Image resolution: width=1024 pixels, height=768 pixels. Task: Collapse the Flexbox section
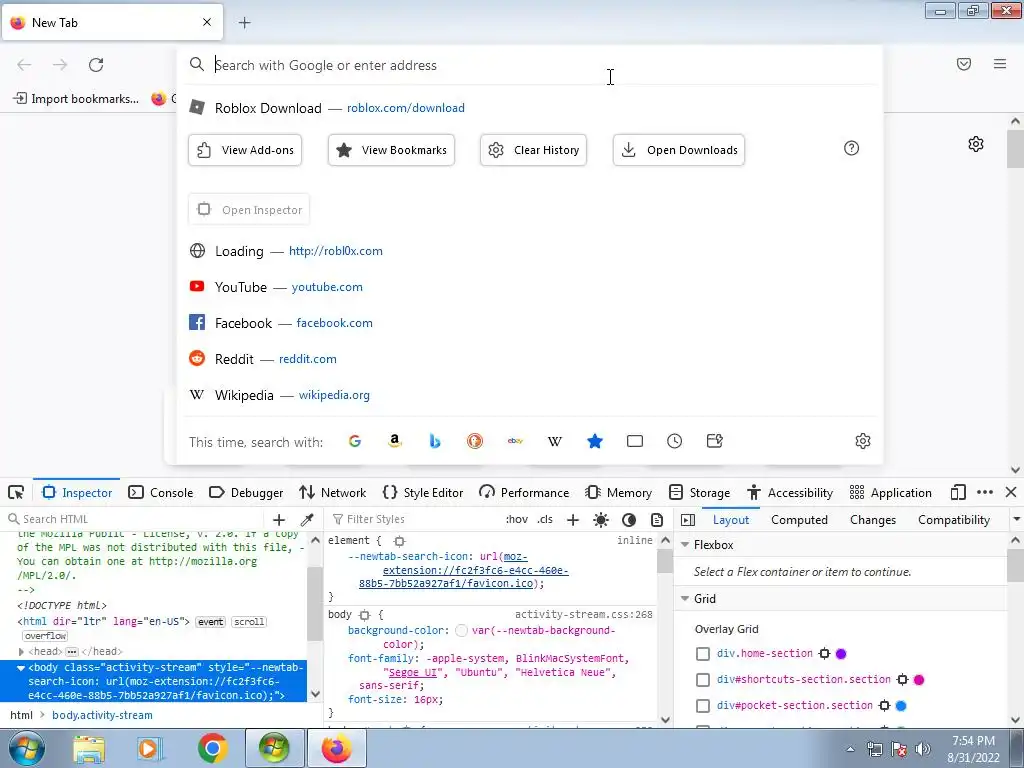[685, 545]
